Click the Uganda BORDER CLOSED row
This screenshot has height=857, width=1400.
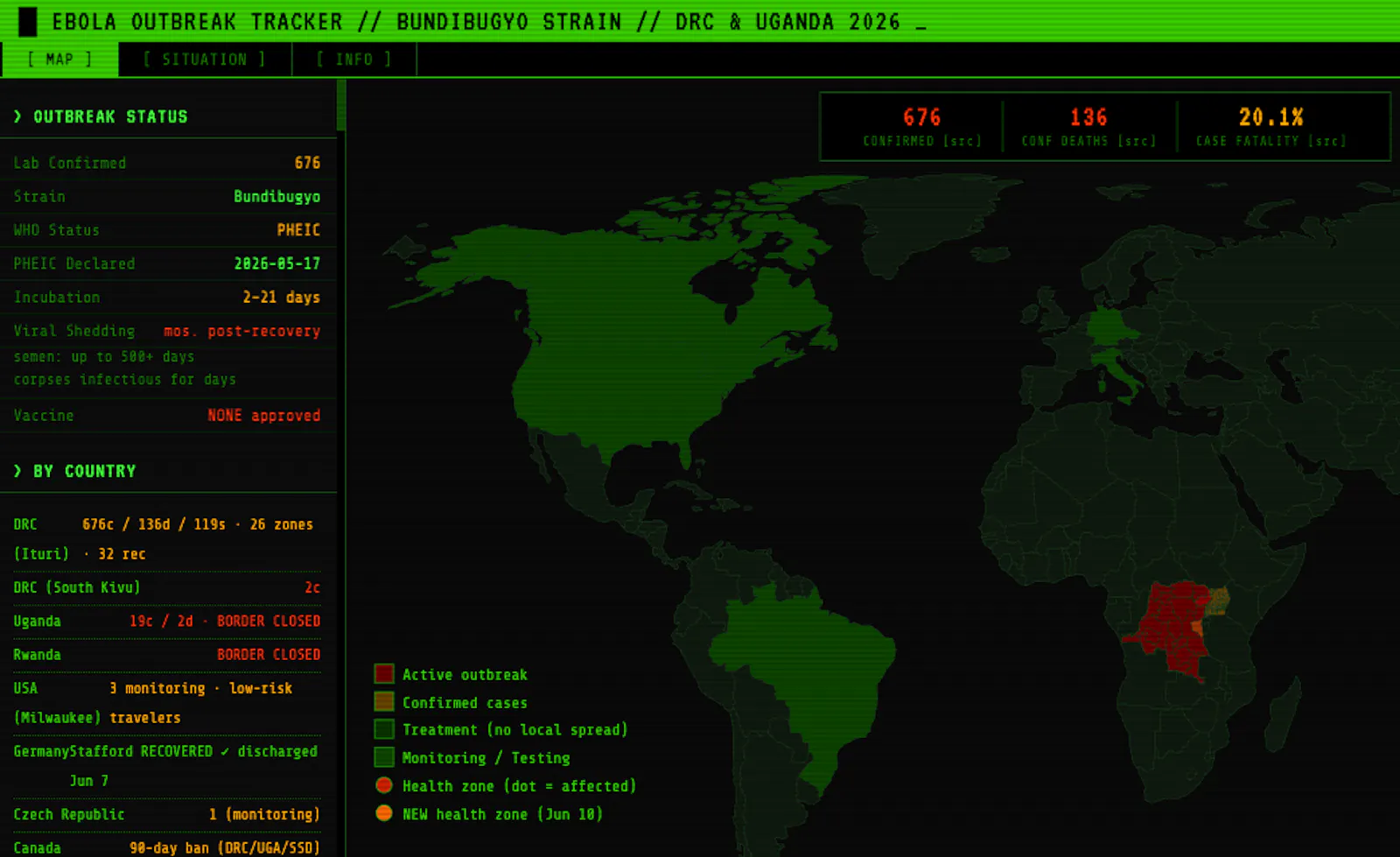(x=167, y=621)
